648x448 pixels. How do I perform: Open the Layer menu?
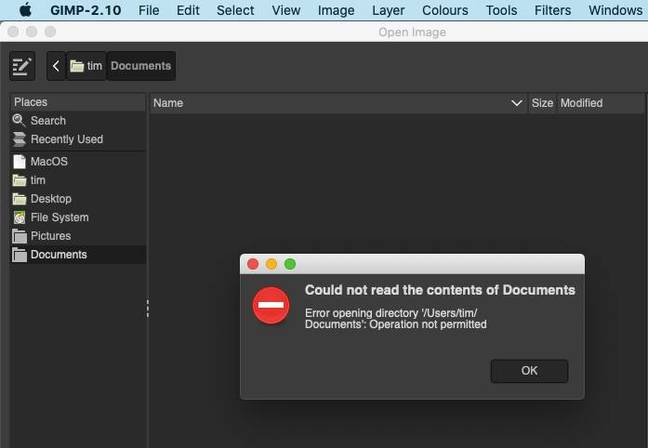tap(388, 10)
